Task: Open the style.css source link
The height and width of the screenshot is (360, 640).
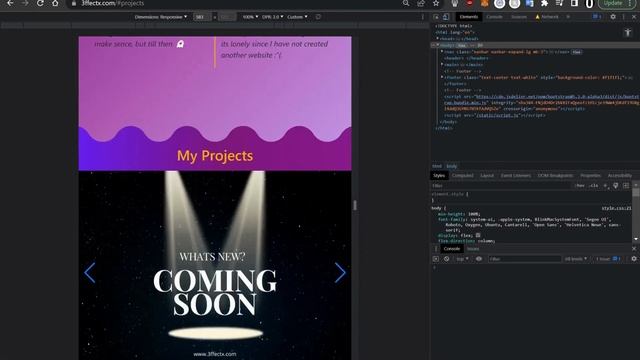Action: (x=616, y=208)
